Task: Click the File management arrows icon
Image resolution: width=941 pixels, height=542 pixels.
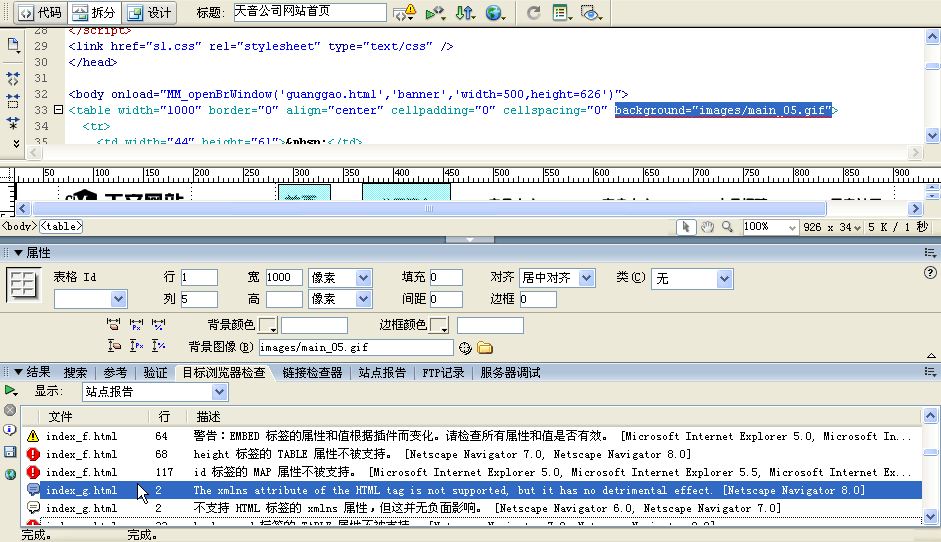Action: click(464, 13)
